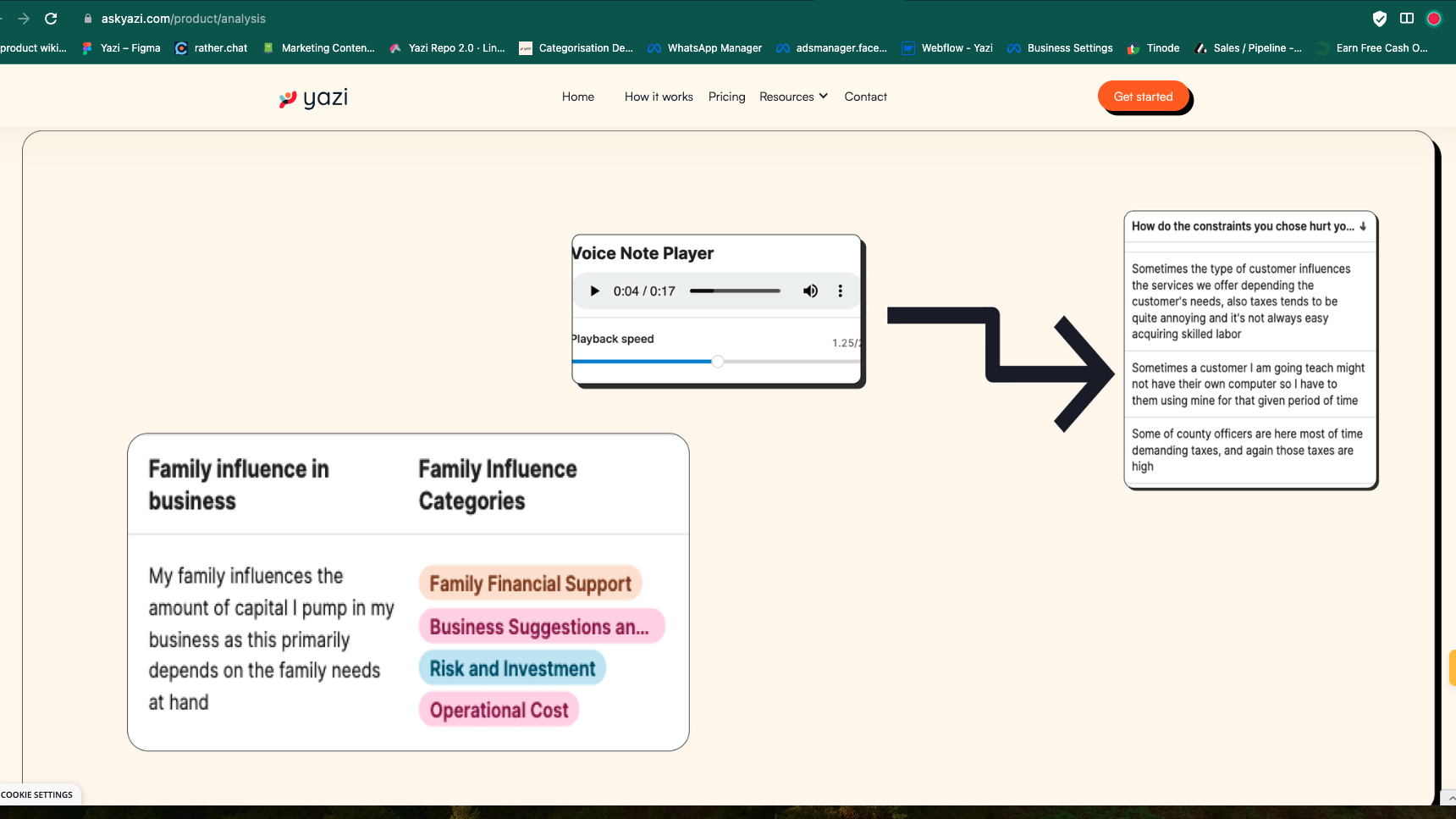Click the yazi logo

click(x=313, y=98)
